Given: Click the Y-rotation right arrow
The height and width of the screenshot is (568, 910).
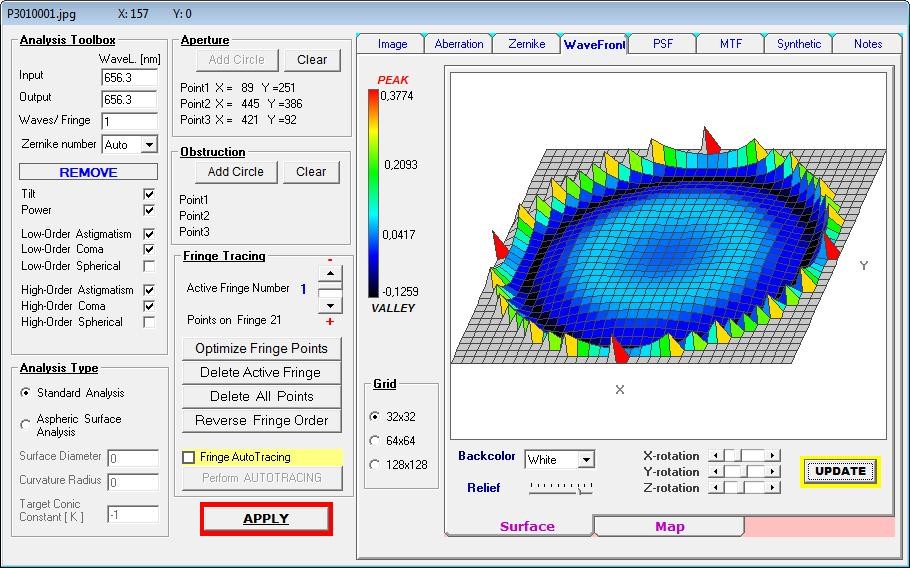Looking at the screenshot, I should [x=773, y=472].
